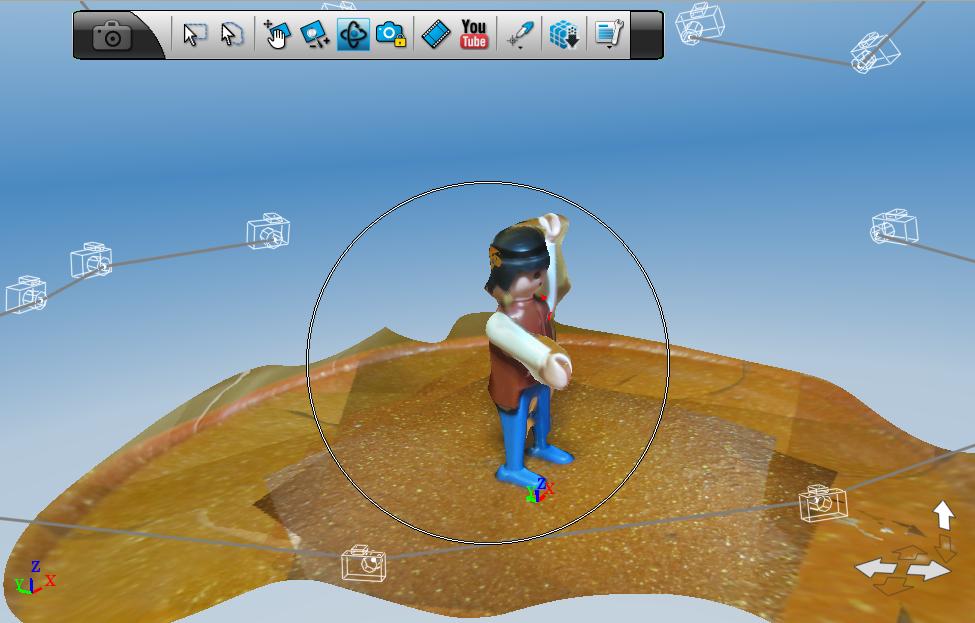Select the lasso selection tool
Viewport: 975px width, 623px height.
(x=232, y=34)
